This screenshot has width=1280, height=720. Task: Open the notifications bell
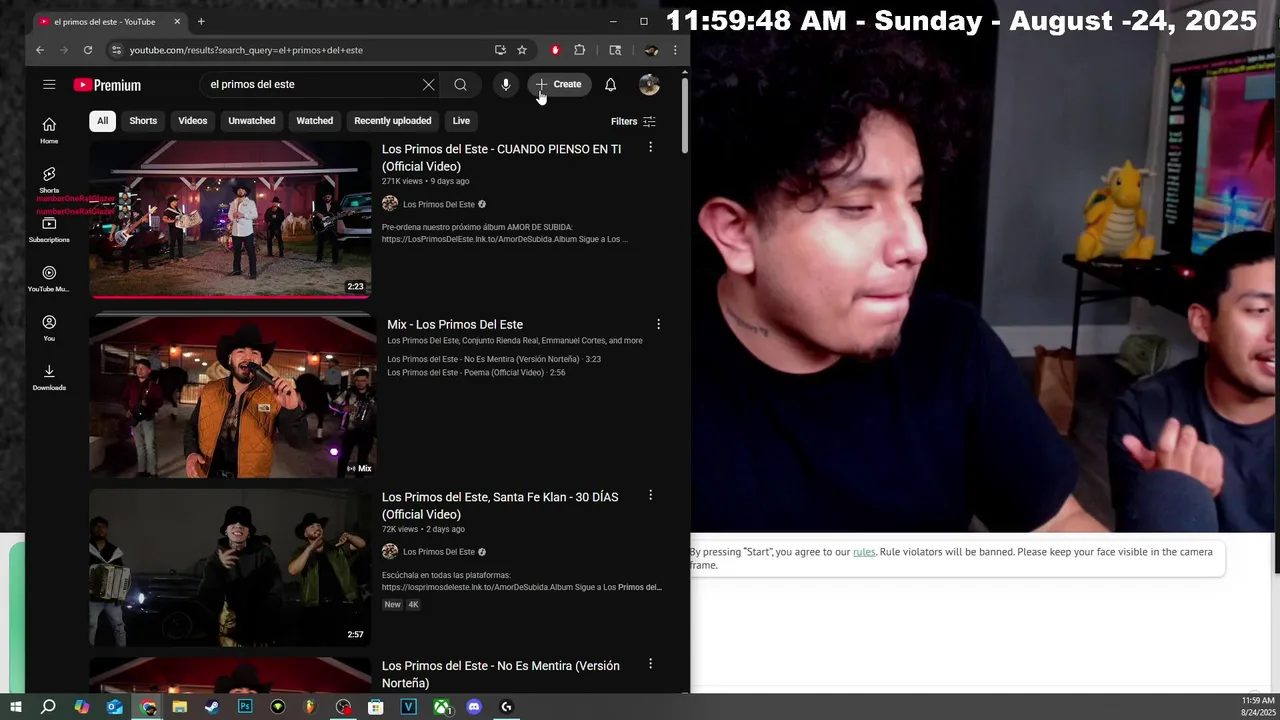[x=610, y=85]
